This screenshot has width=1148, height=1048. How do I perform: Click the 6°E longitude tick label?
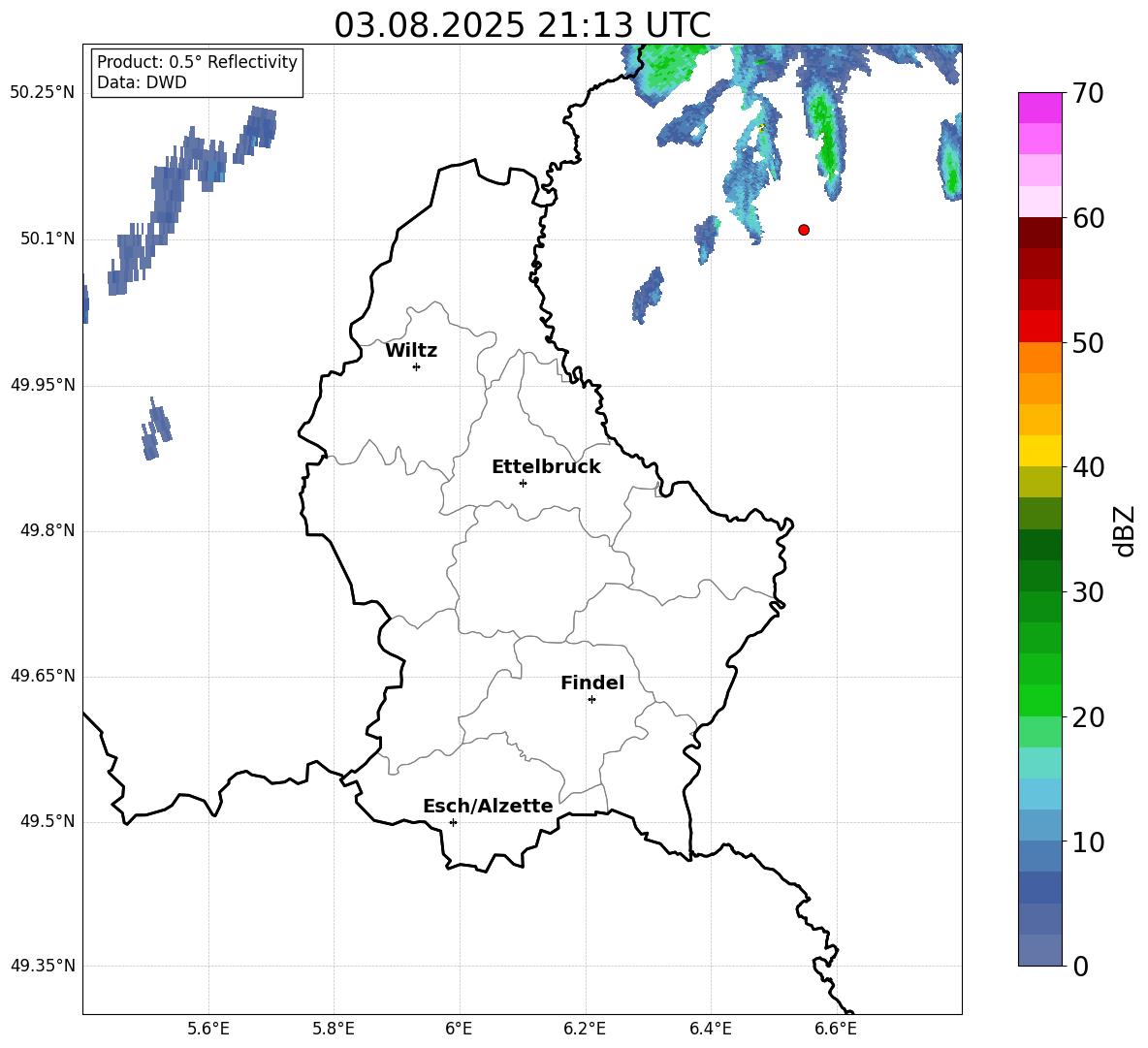(459, 1029)
